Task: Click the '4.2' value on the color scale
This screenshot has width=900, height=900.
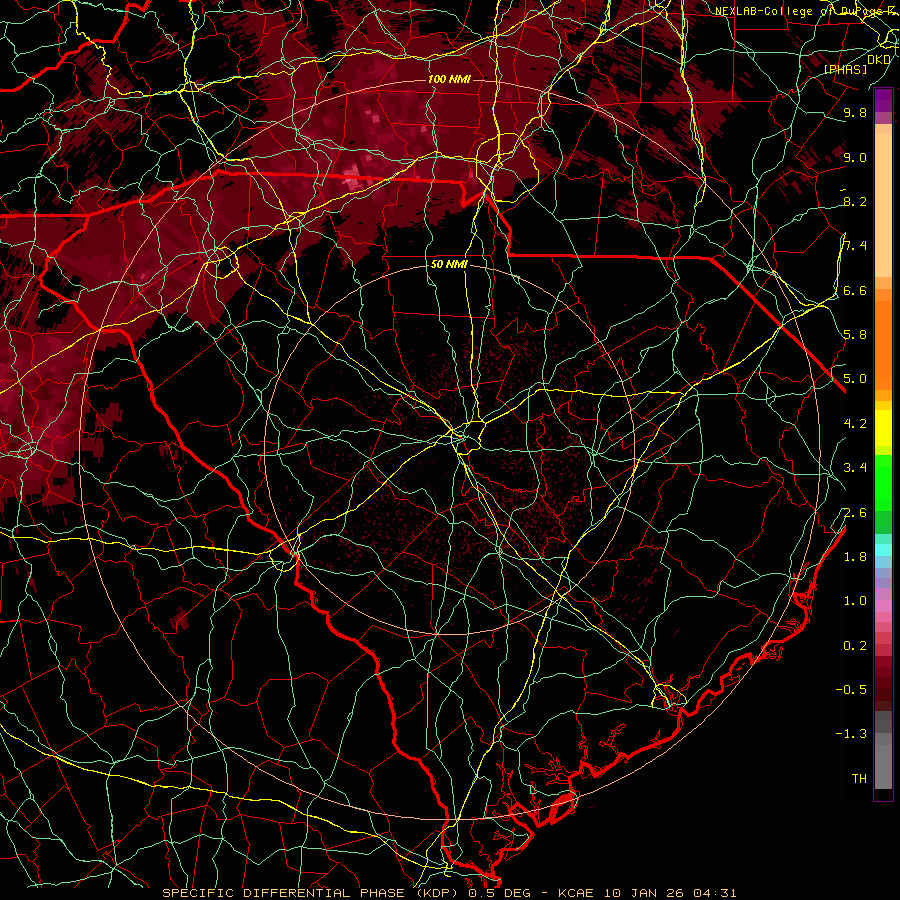Action: [855, 424]
